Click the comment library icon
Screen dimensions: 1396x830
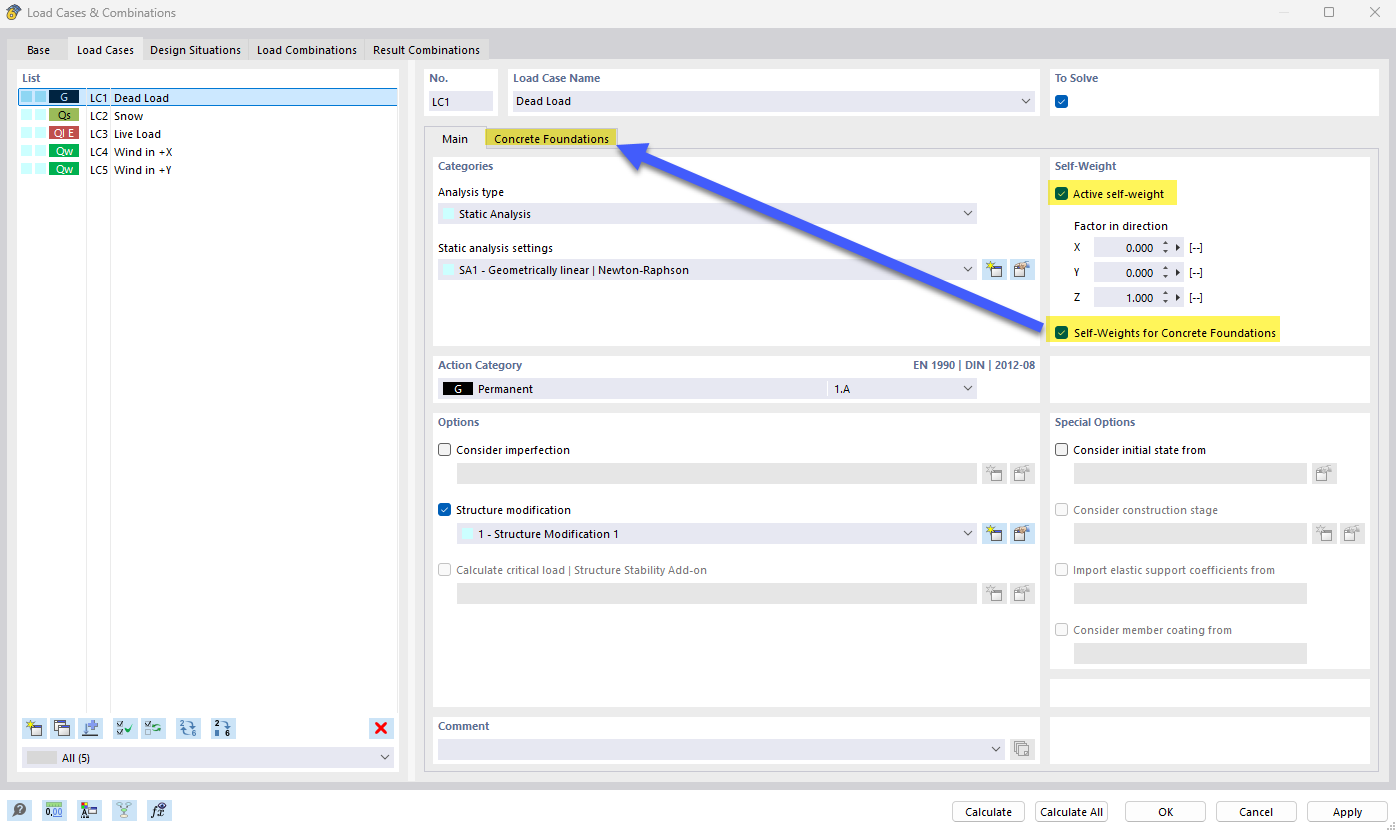[x=1021, y=748]
